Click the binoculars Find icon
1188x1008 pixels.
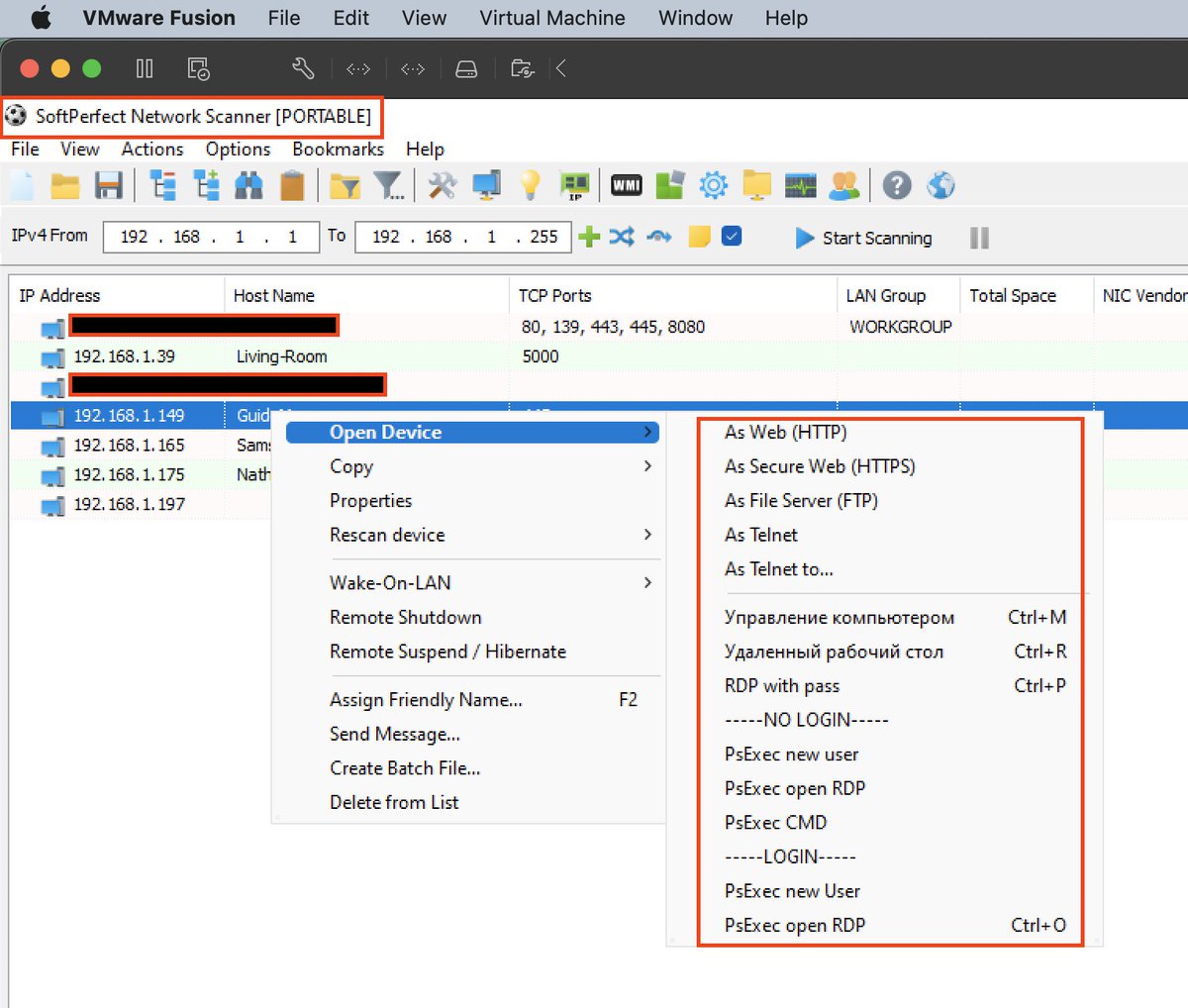[x=248, y=185]
